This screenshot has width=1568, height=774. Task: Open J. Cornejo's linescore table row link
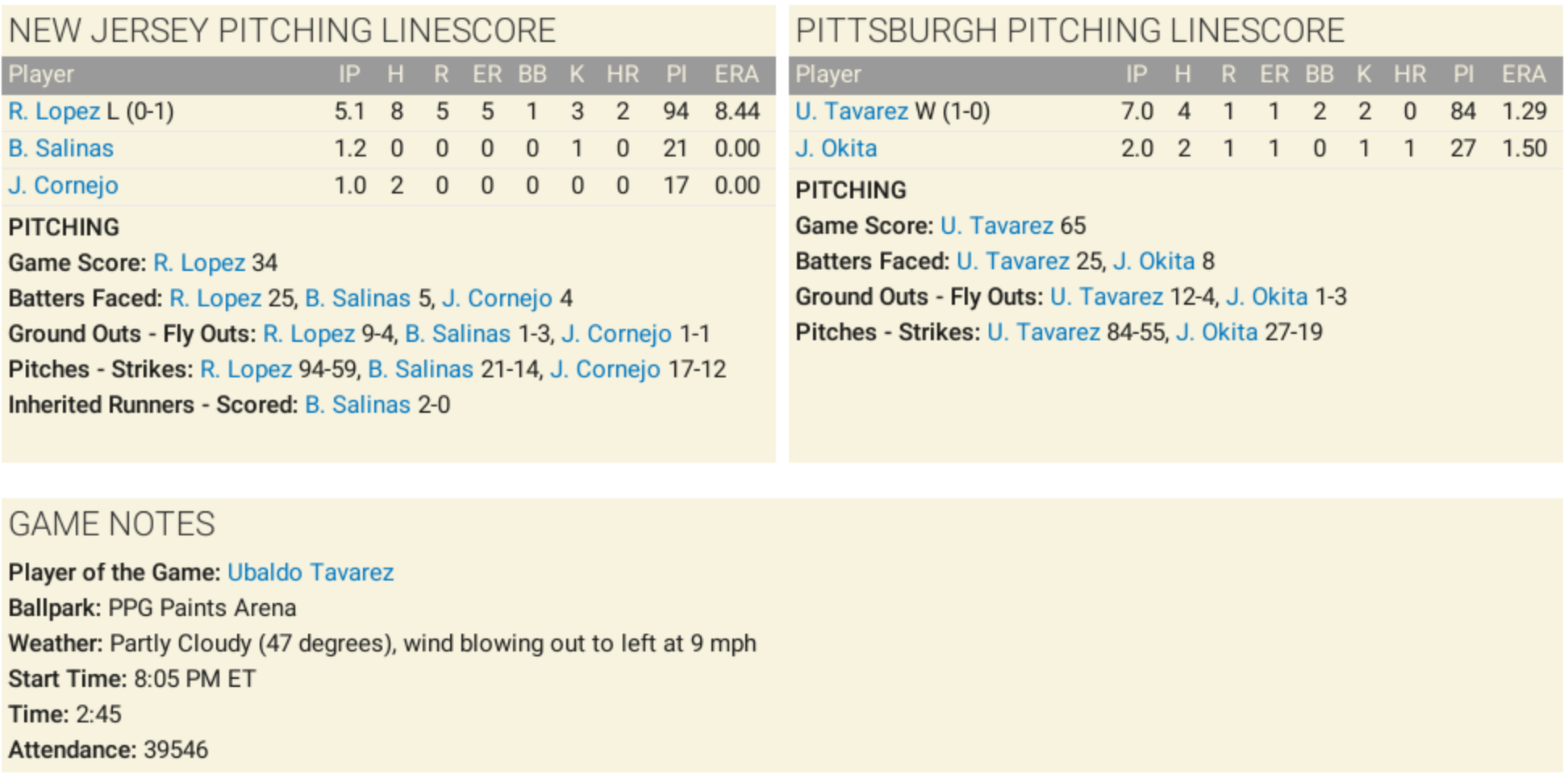(63, 185)
